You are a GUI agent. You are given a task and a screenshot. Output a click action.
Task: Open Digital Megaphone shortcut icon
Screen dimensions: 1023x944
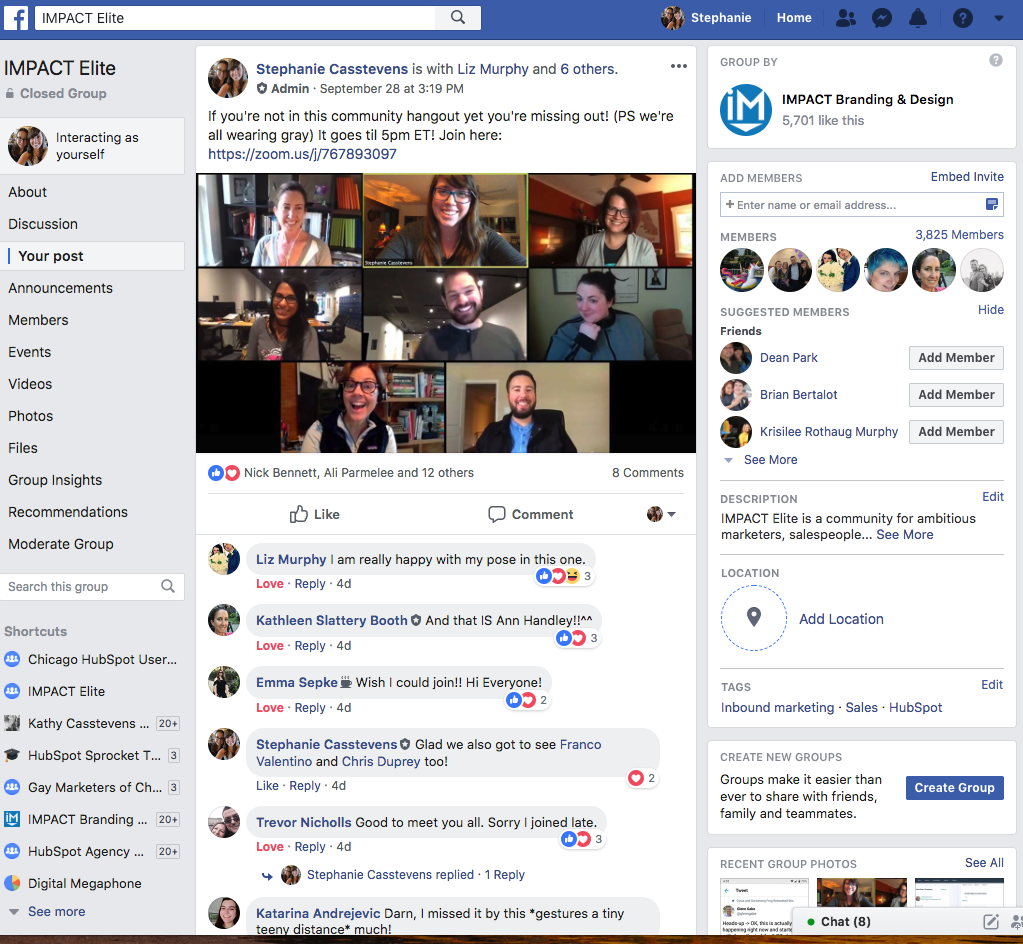[12, 883]
